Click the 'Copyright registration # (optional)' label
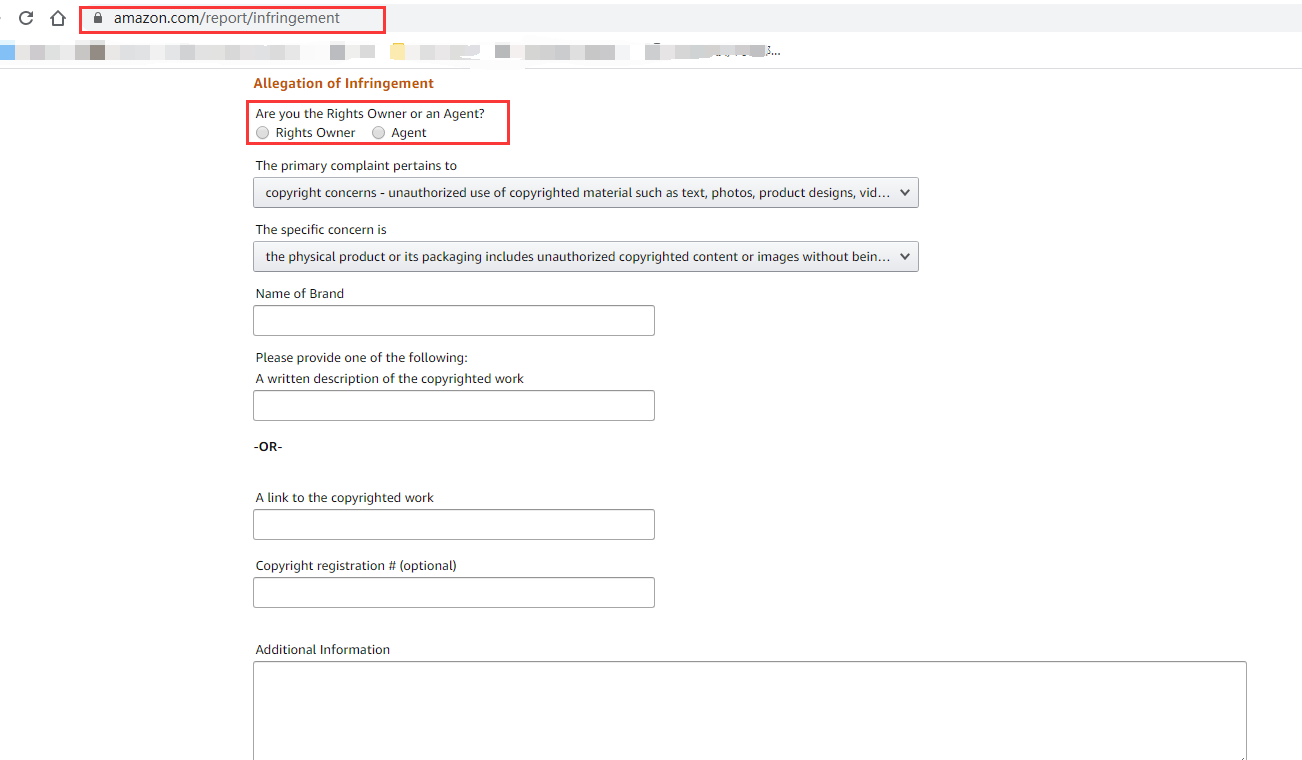Viewport: 1302px width, 760px height. (356, 566)
